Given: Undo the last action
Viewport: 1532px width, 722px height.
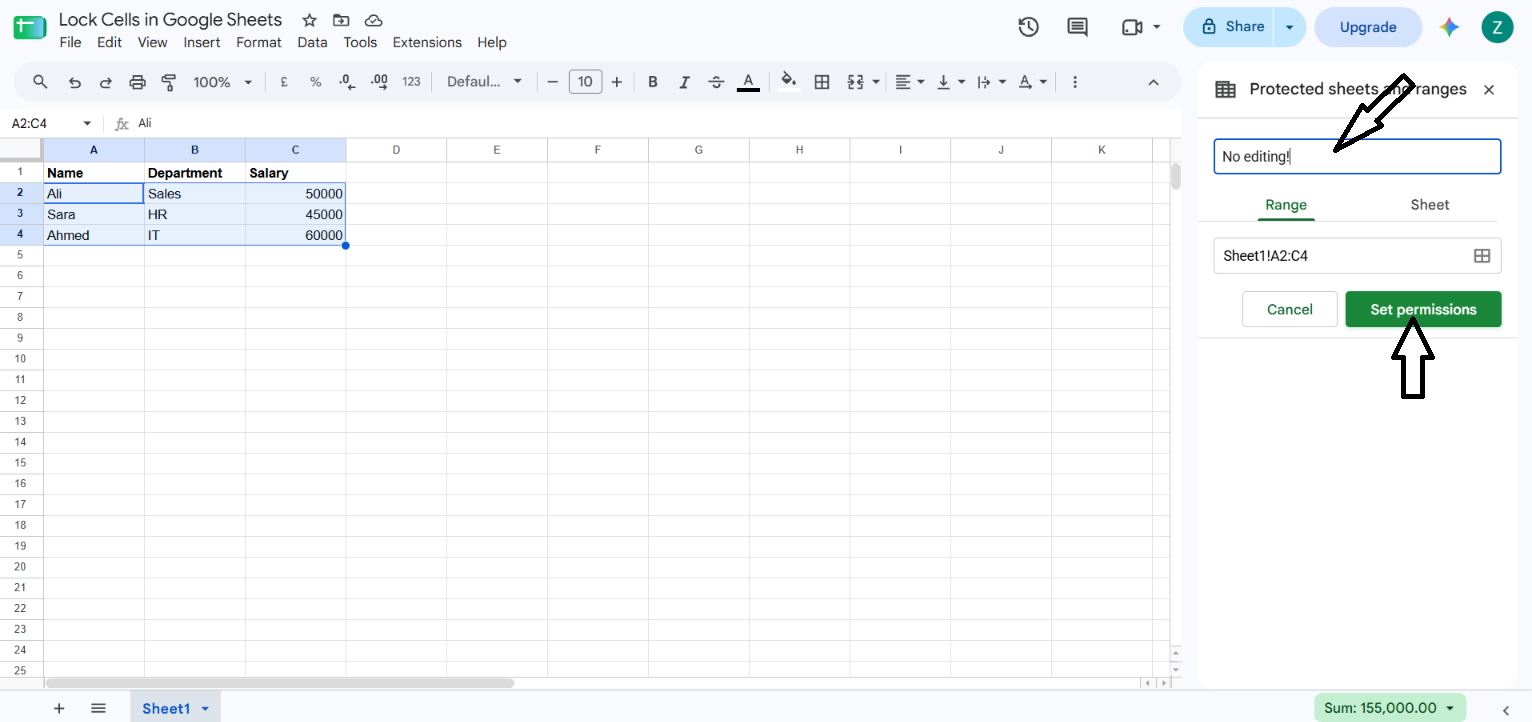Looking at the screenshot, I should 74,82.
